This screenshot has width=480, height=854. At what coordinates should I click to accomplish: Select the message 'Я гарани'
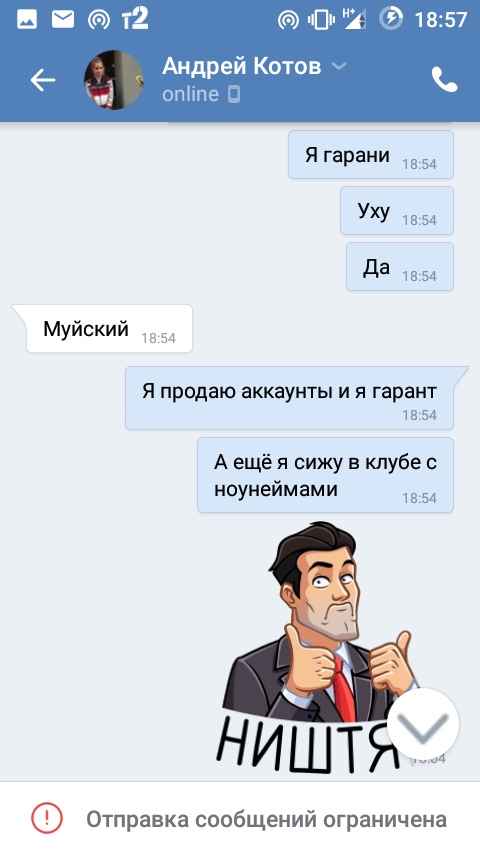coord(370,155)
